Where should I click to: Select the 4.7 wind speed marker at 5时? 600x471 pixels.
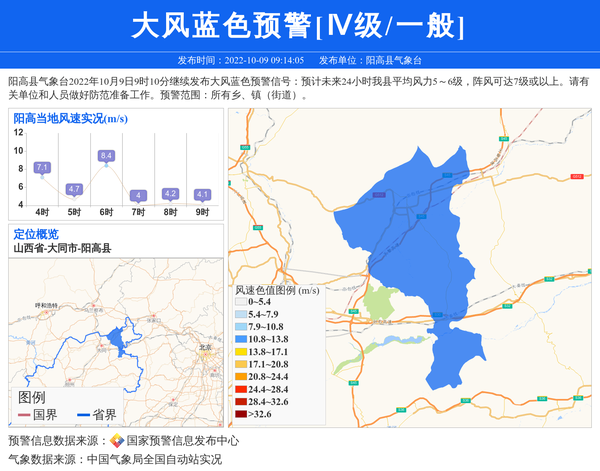74,189
